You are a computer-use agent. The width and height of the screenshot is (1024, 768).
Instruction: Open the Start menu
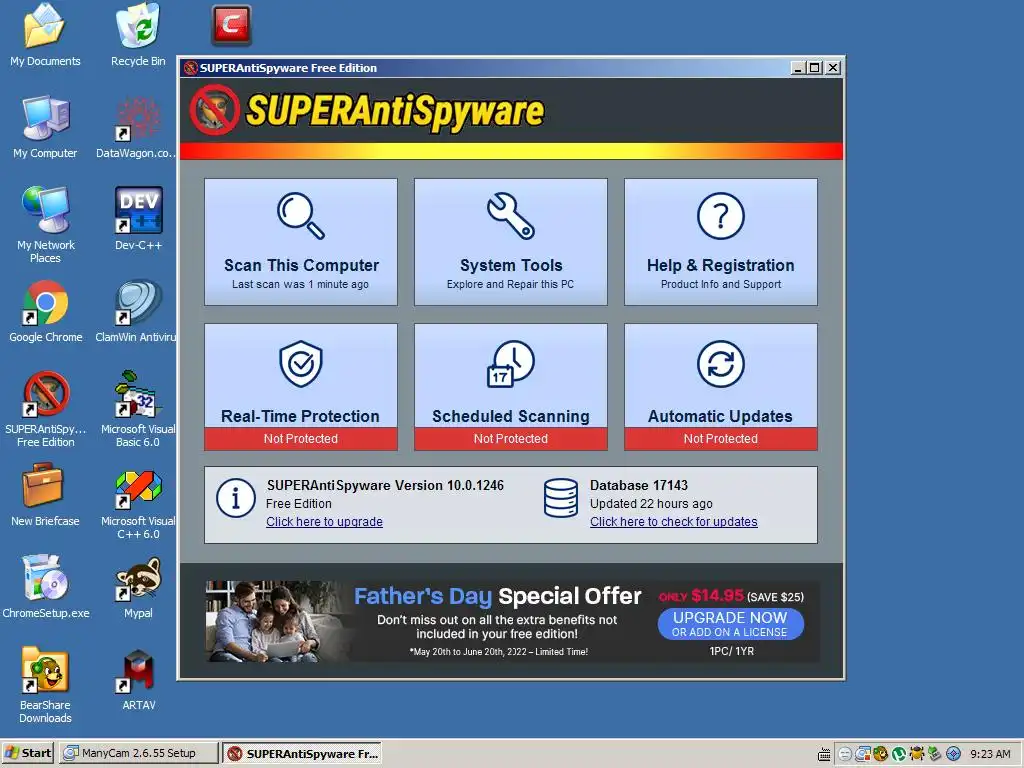click(x=28, y=753)
